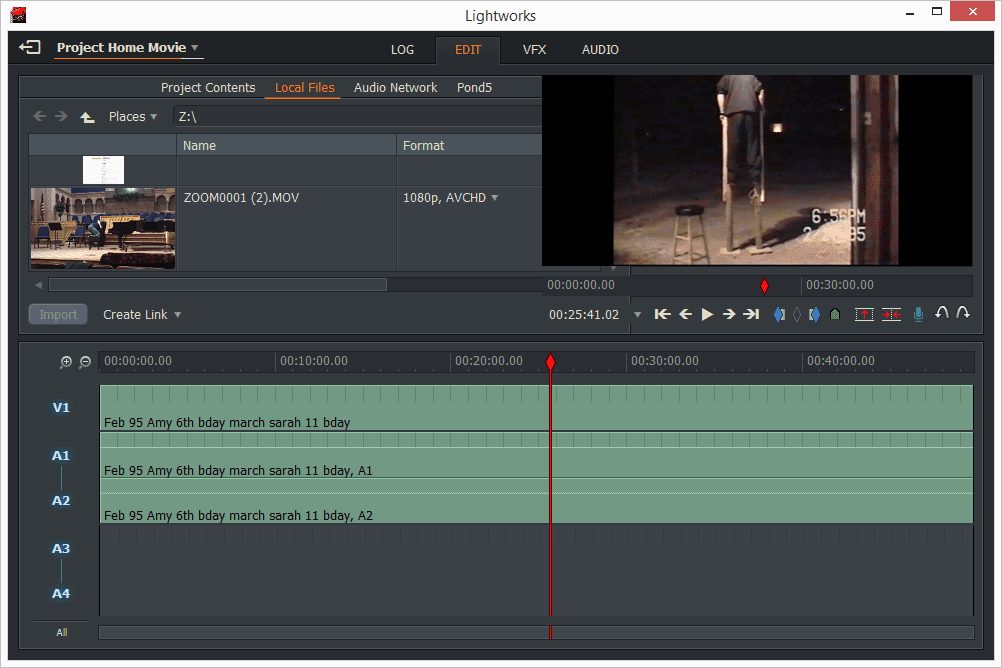Click the Undo icon
This screenshot has width=1002, height=668.
(x=941, y=313)
